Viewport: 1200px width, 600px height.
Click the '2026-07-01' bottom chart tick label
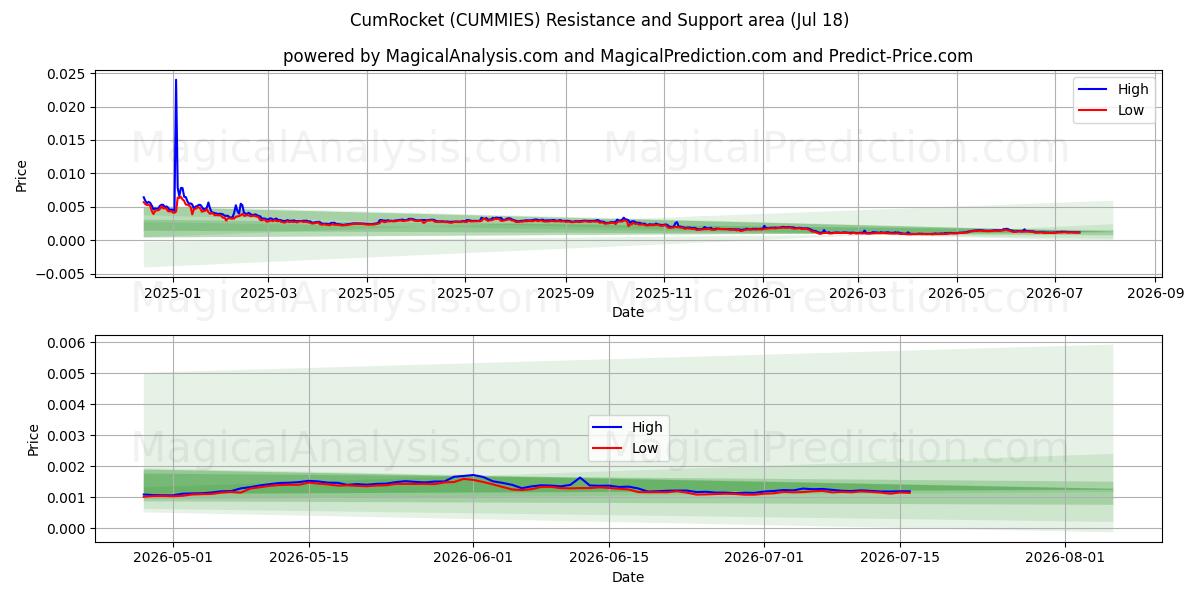(764, 558)
